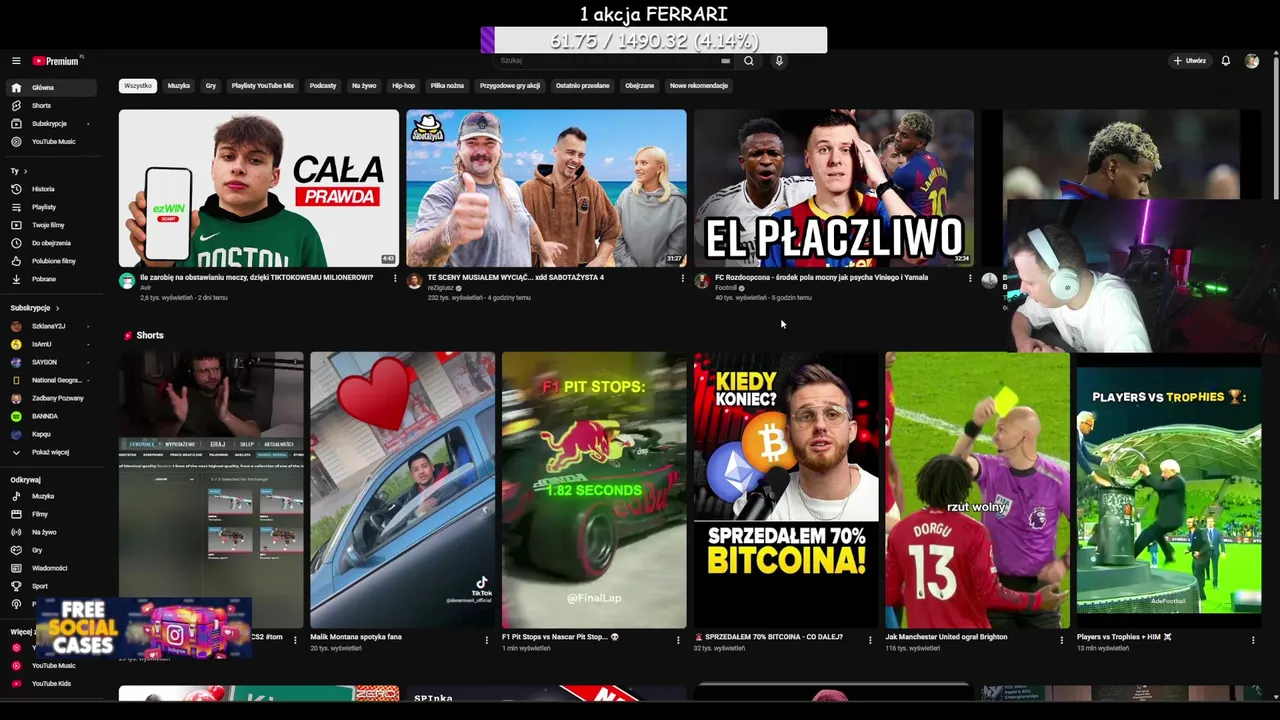Open Playlisty in the sidebar

pyautogui.click(x=52, y=207)
